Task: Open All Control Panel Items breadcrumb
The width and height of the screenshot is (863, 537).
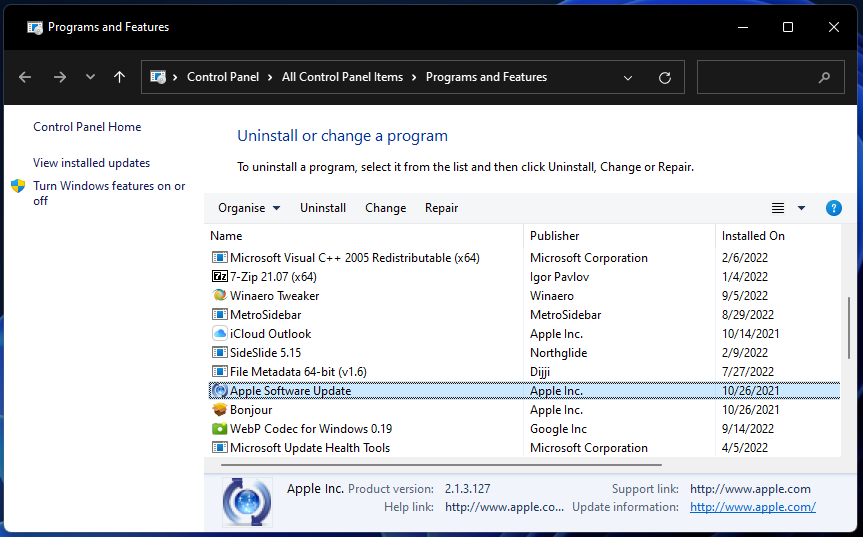Action: (342, 77)
